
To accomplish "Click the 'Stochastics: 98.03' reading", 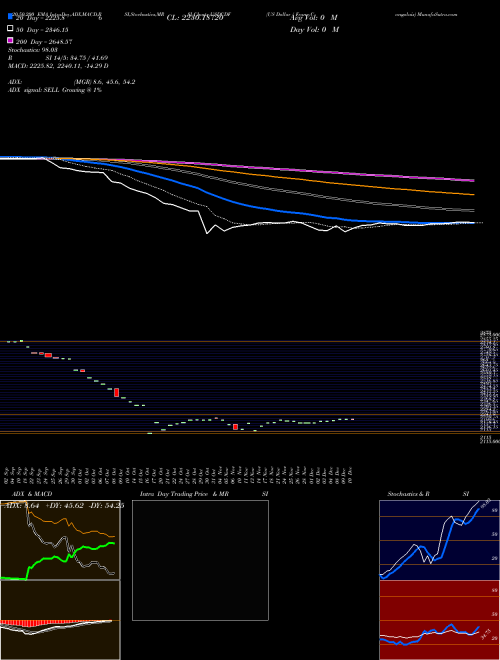I will point(33,50).
